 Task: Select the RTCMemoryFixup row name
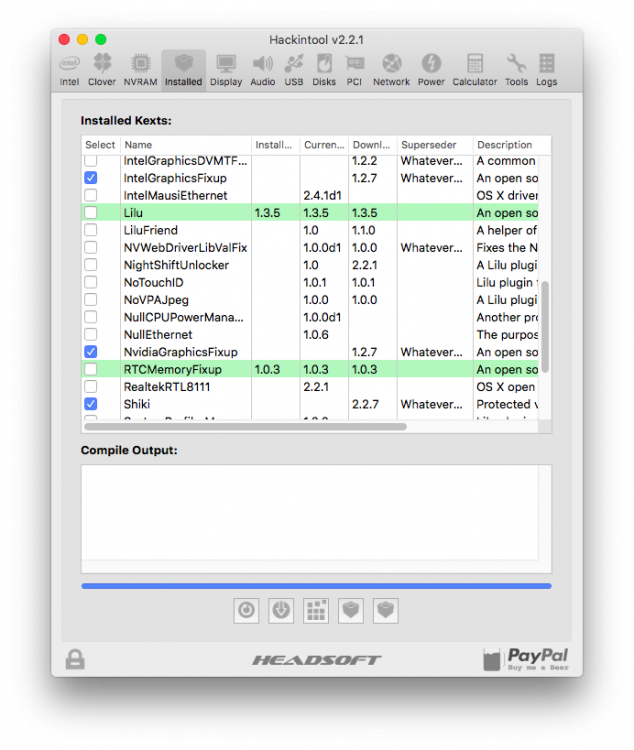click(173, 369)
